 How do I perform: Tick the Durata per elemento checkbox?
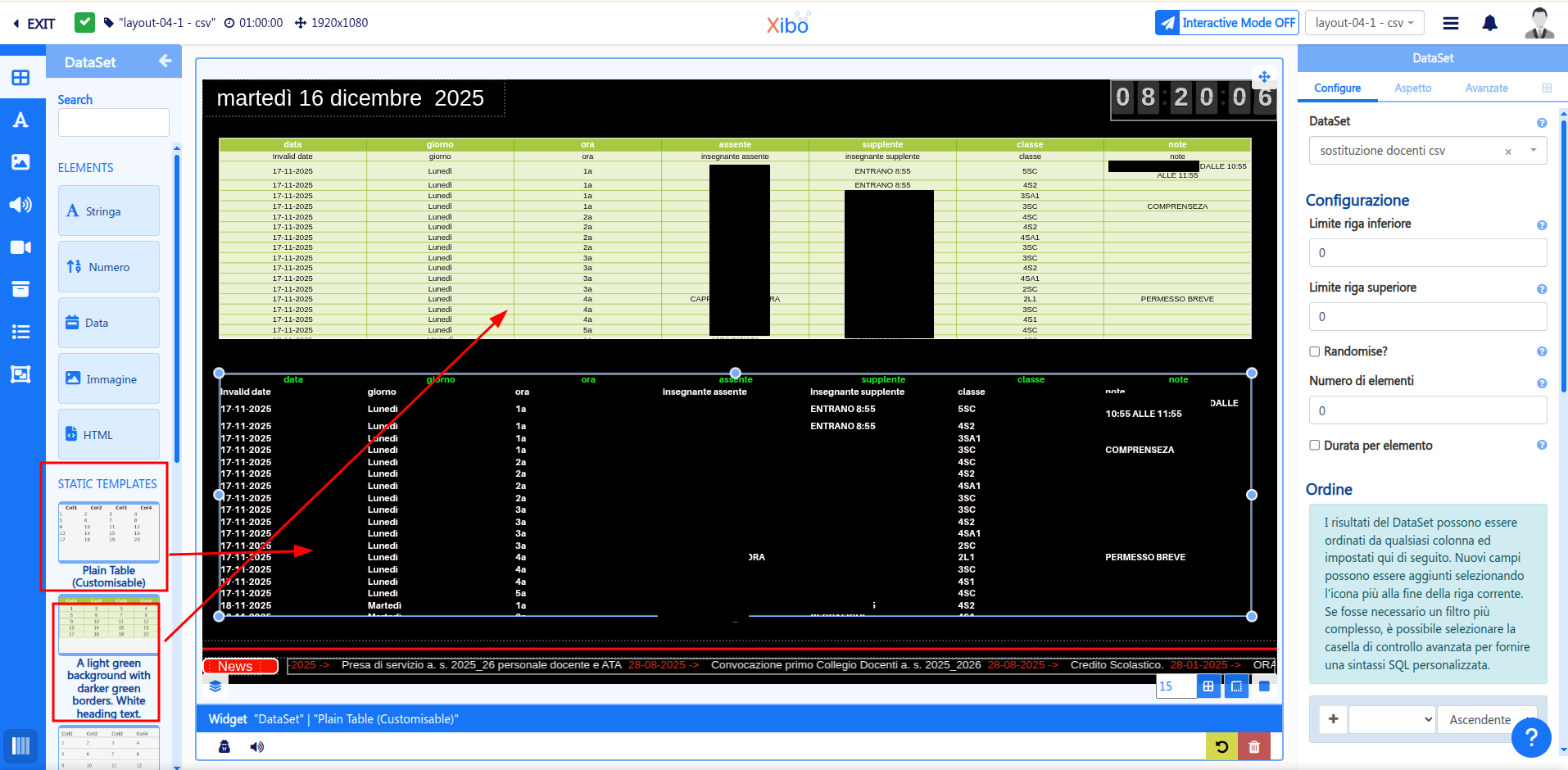(x=1315, y=446)
